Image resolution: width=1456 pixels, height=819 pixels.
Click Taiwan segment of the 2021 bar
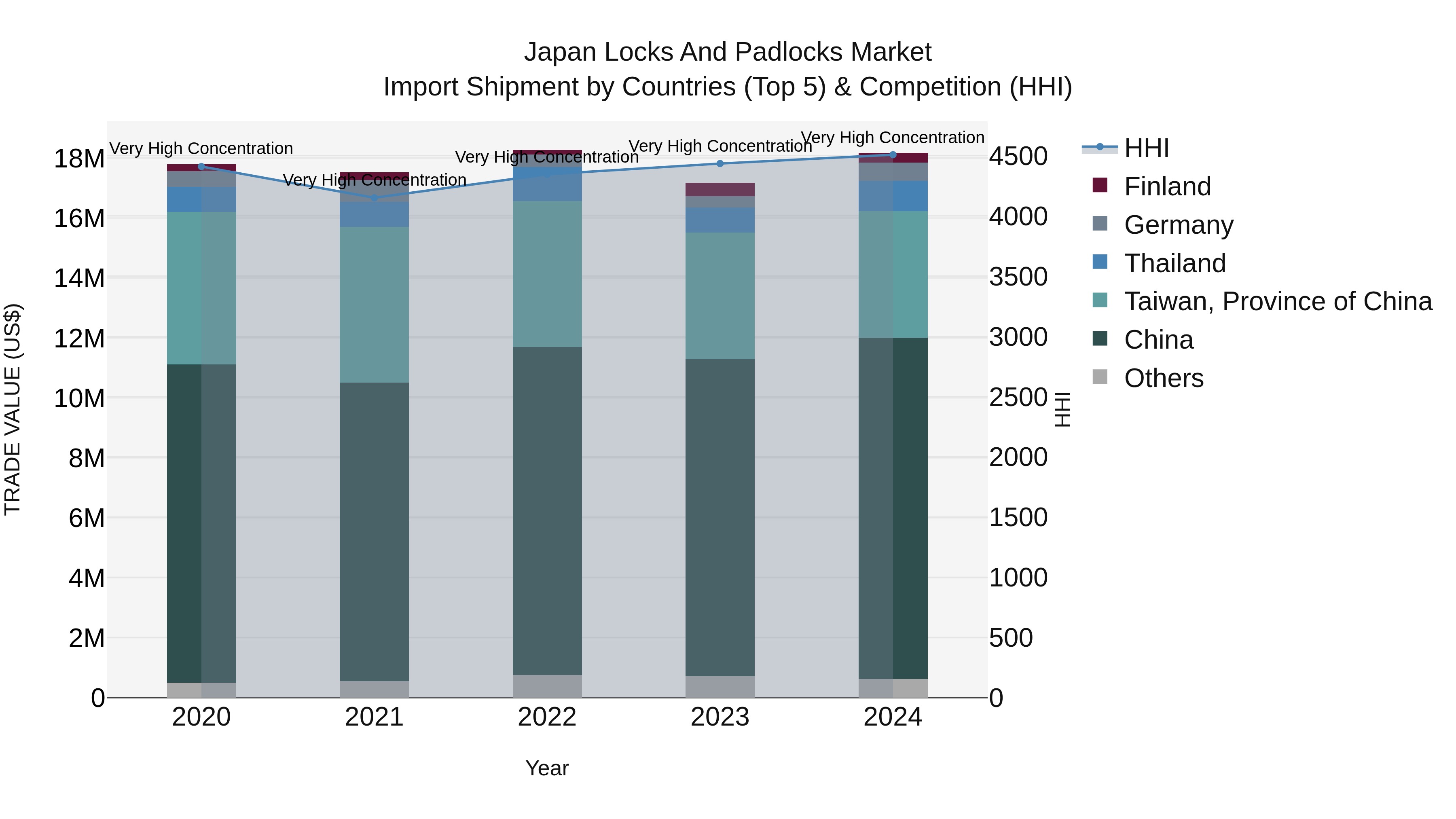(x=374, y=305)
